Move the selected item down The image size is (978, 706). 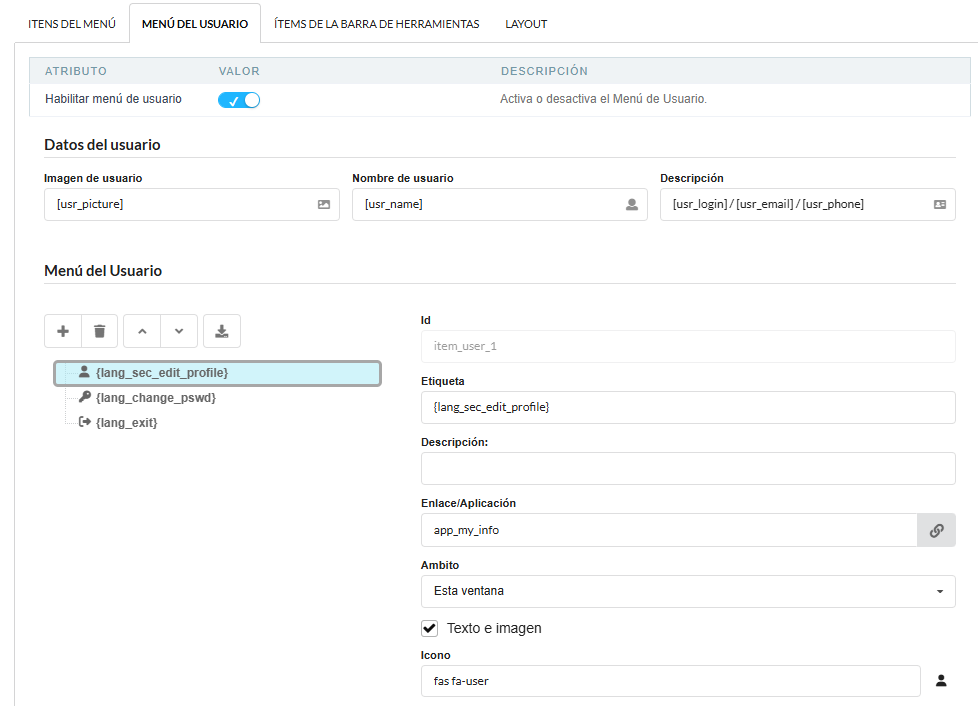(x=179, y=331)
